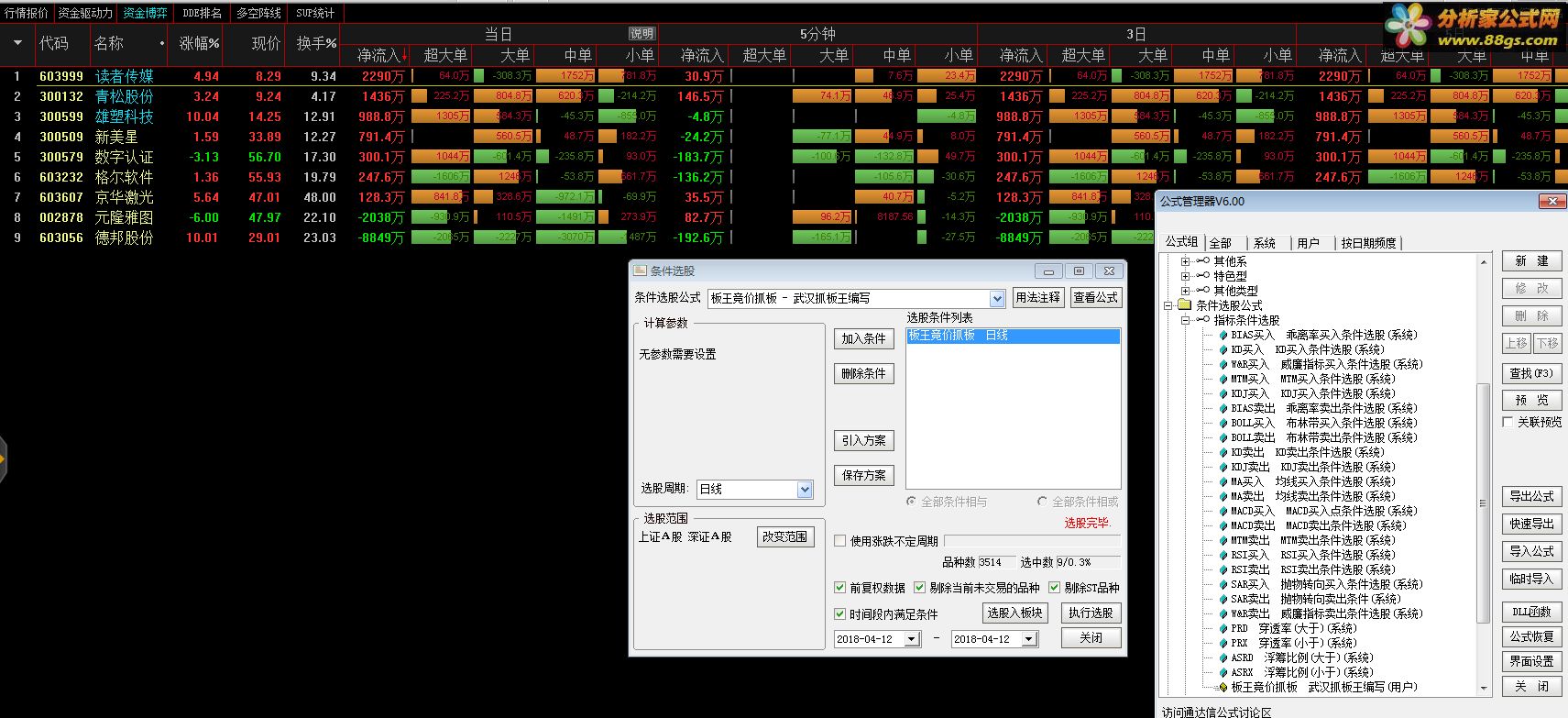Click the diamond icon beside MTM买入 formula
1568x718 pixels.
point(1223,380)
